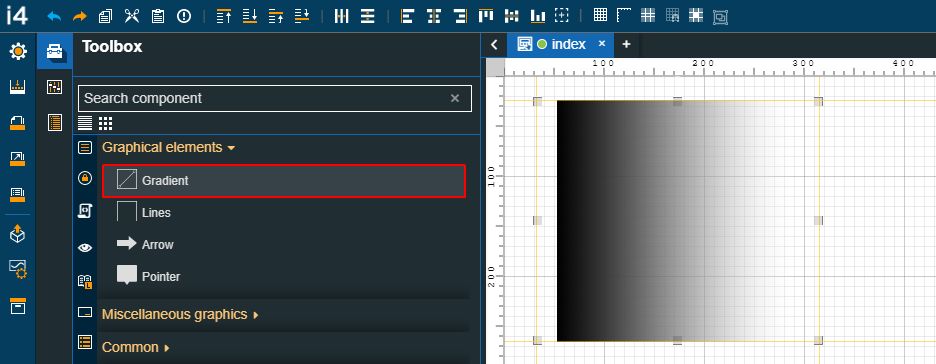Image resolution: width=936 pixels, height=364 pixels.
Task: Toggle the guide lines crosshair icon
Action: pos(648,16)
